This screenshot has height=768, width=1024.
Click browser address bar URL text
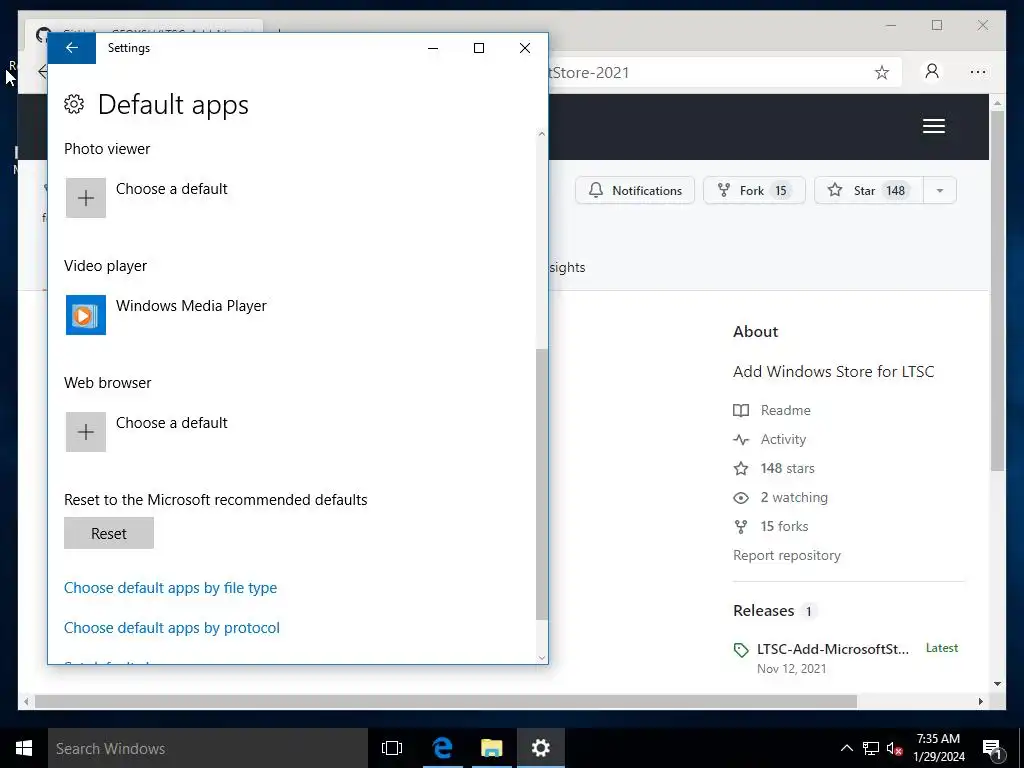pyautogui.click(x=589, y=72)
